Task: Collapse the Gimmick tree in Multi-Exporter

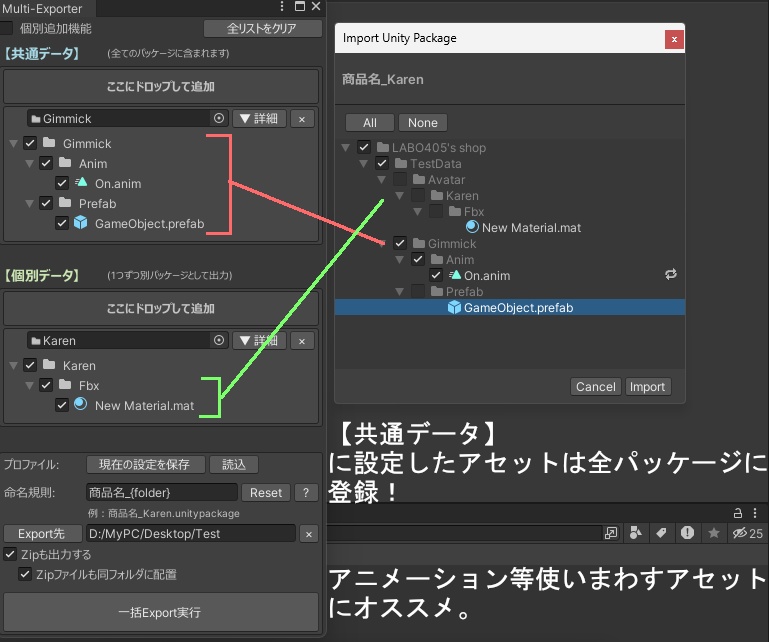Action: pos(14,144)
